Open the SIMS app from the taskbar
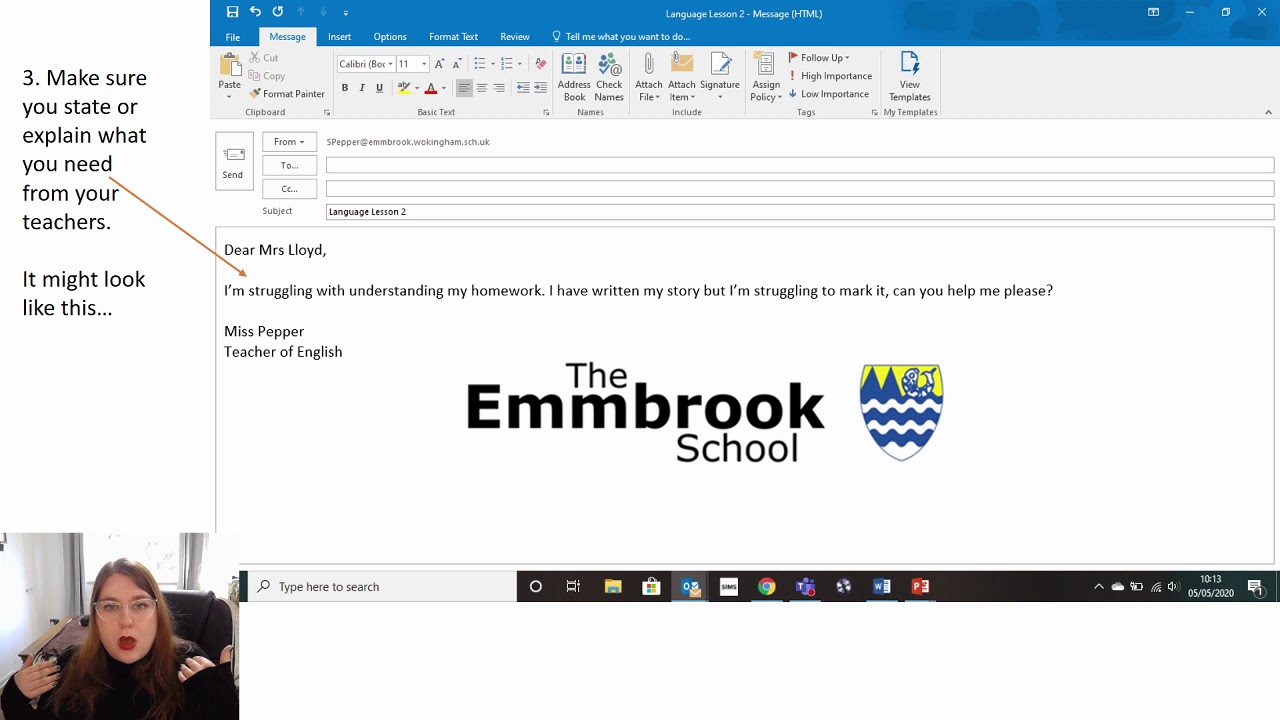 pos(728,587)
